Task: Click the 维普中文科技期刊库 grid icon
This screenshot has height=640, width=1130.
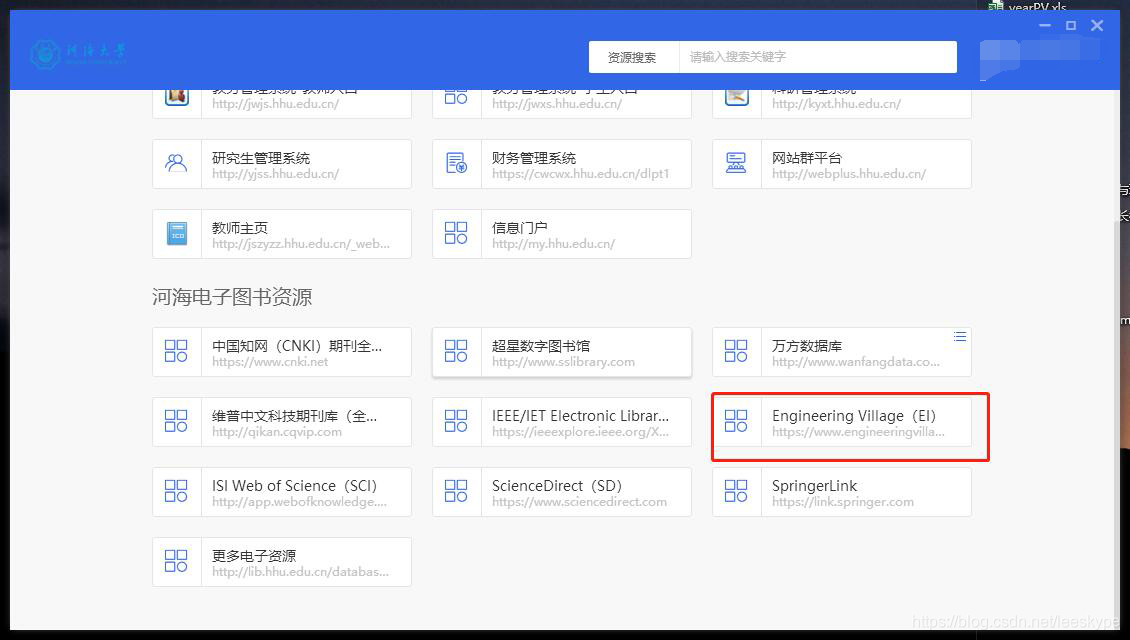Action: pyautogui.click(x=176, y=422)
